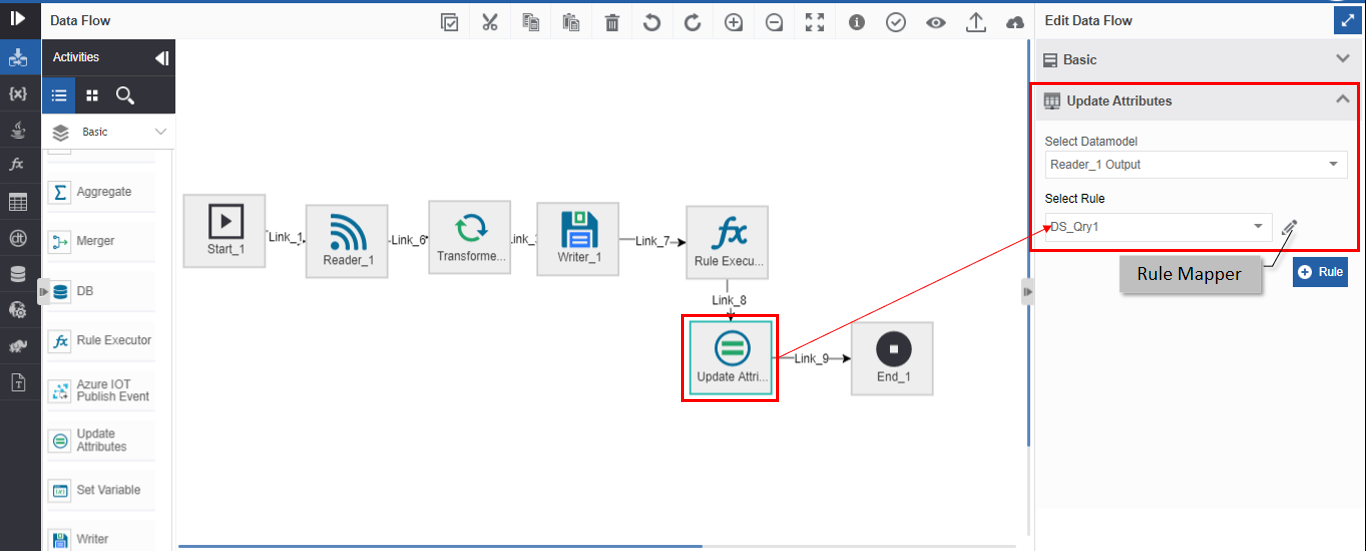The width and height of the screenshot is (1366, 551).
Task: Click the Copy icon in toolbar
Action: point(531,22)
